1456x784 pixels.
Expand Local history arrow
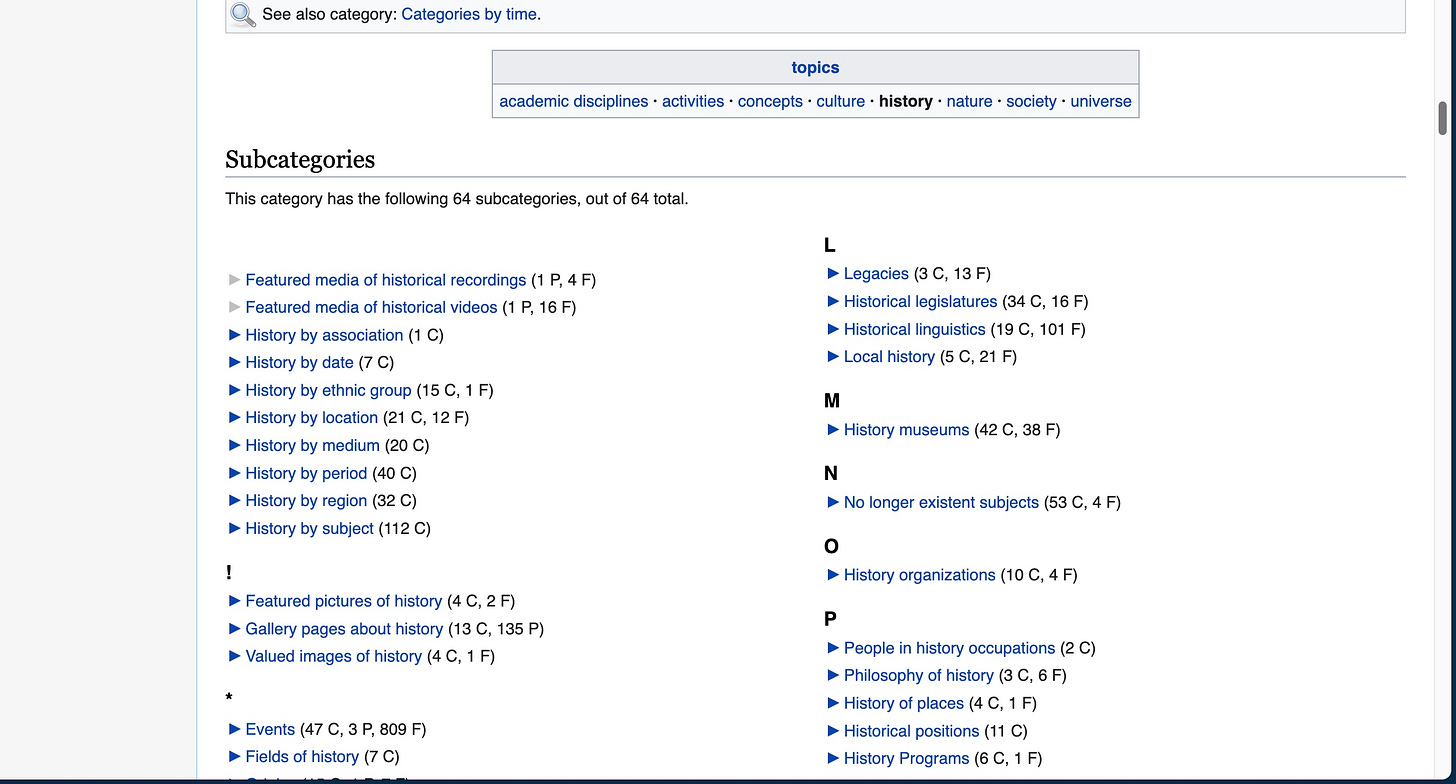click(833, 356)
